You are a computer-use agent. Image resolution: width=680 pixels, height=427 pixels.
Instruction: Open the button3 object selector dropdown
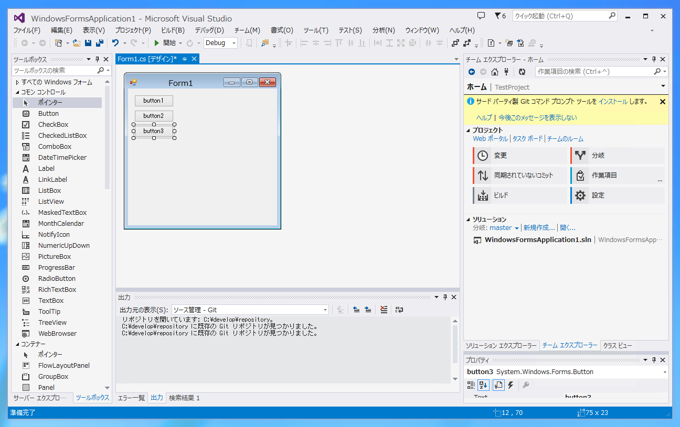(x=664, y=372)
